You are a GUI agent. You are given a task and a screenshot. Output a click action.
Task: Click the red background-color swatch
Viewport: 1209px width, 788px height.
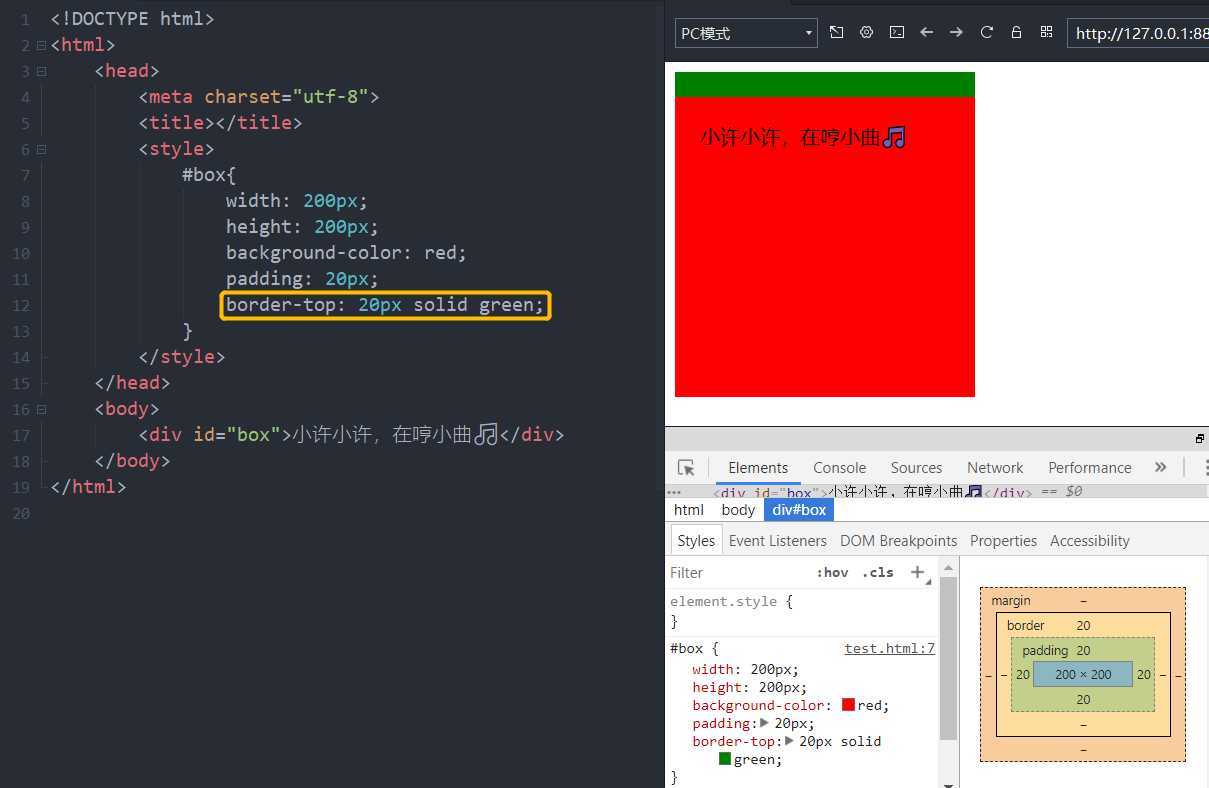[848, 705]
